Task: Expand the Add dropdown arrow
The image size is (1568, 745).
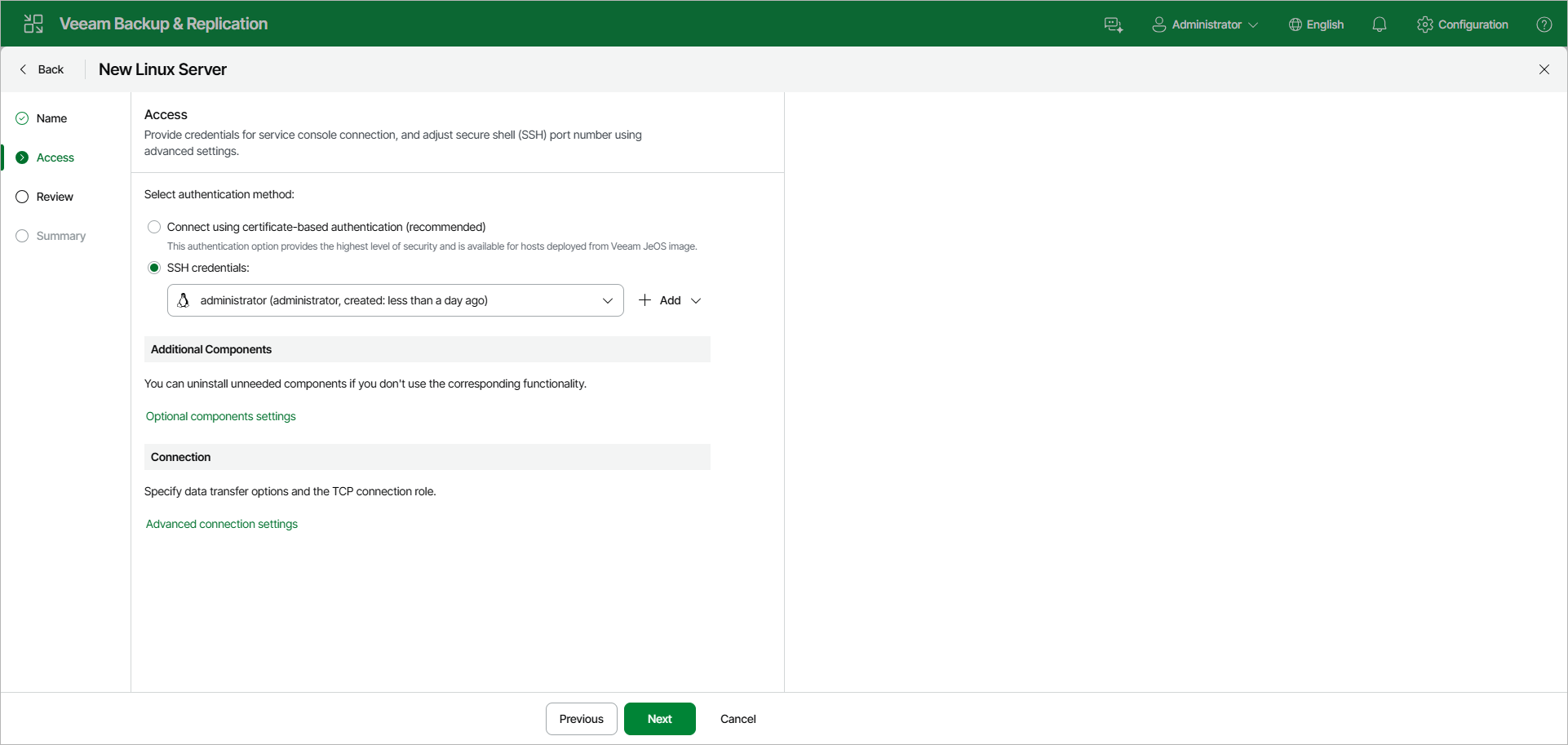Action: pos(696,300)
